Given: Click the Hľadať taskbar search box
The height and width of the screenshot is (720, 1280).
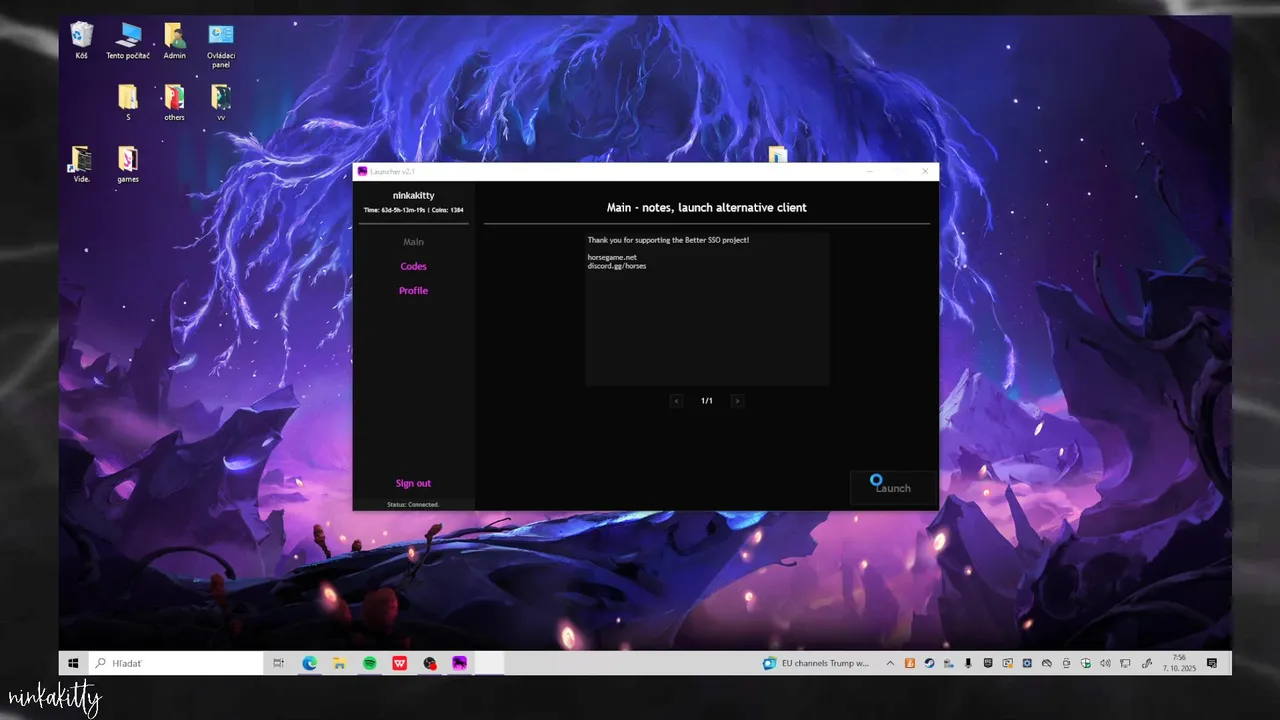Looking at the screenshot, I should pos(176,663).
